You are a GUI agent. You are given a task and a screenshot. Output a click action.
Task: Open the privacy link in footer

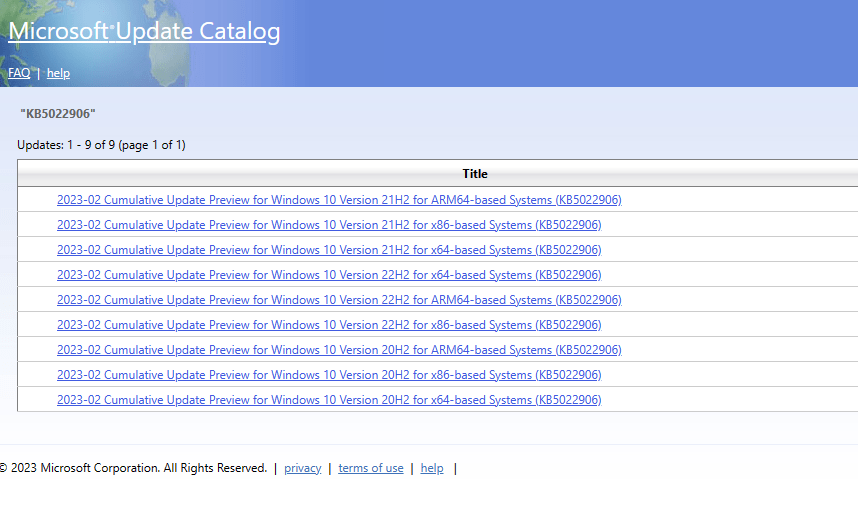click(303, 468)
